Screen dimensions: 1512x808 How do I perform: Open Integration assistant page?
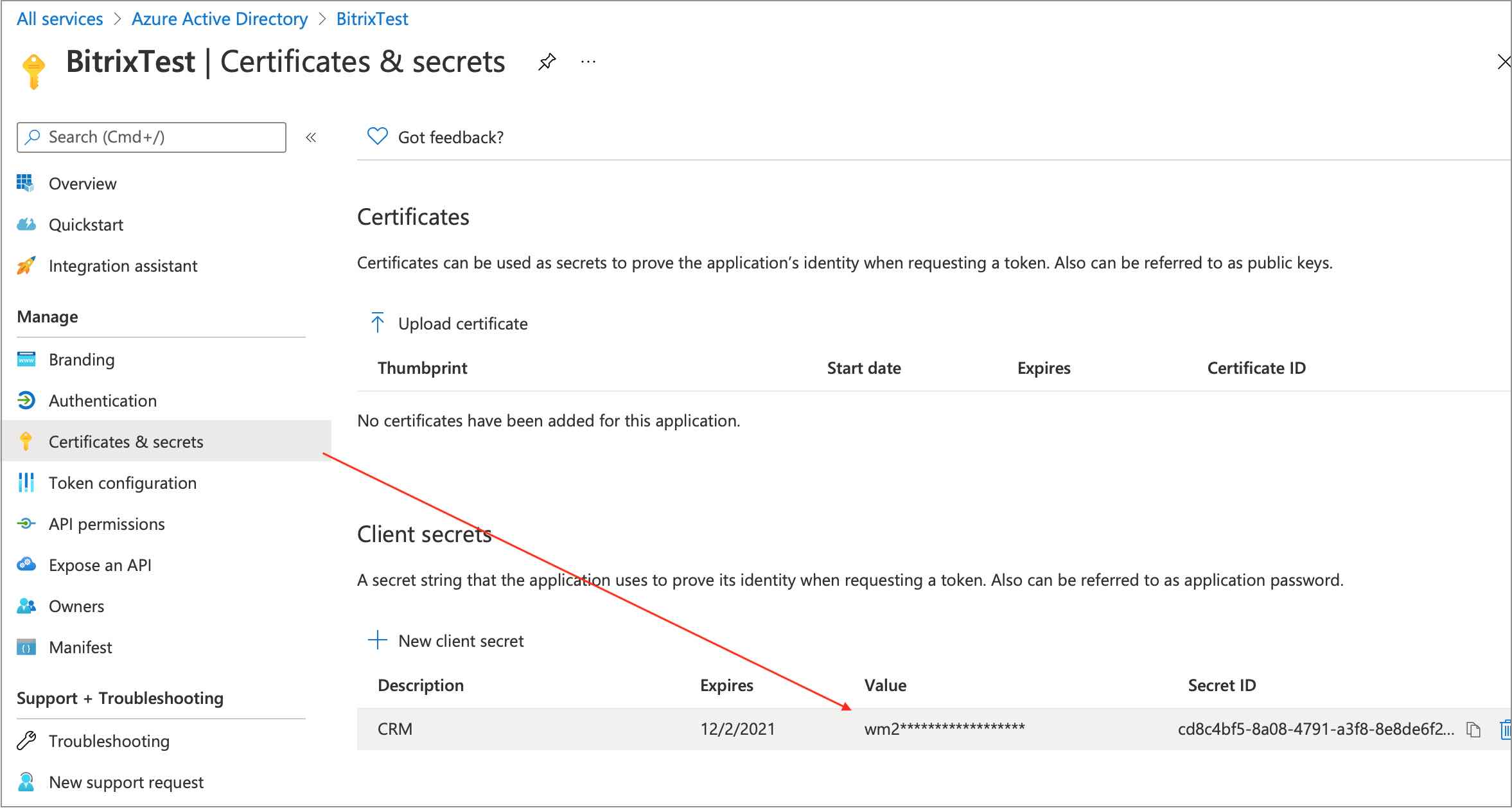click(123, 266)
